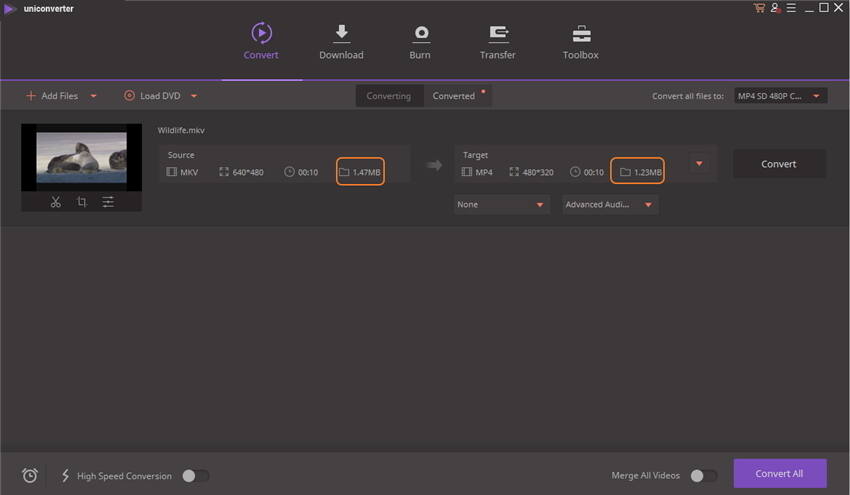850x495 pixels.
Task: Click the Wildlife.mkv video thumbnail
Action: [81, 157]
